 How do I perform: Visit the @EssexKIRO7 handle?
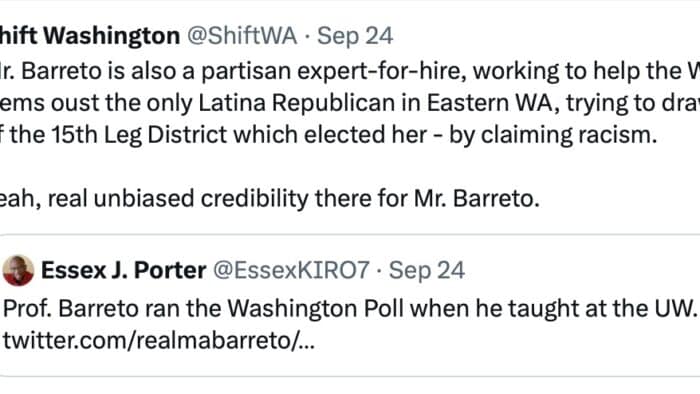[291, 270]
